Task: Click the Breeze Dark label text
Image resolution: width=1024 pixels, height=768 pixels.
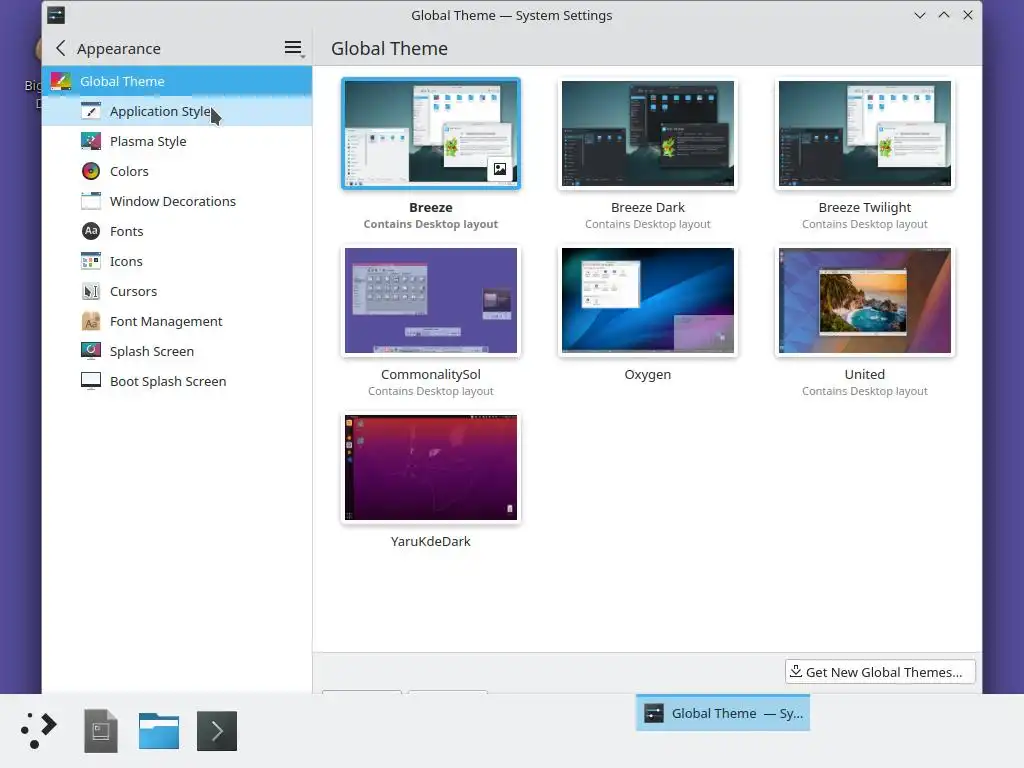Action: (x=648, y=208)
